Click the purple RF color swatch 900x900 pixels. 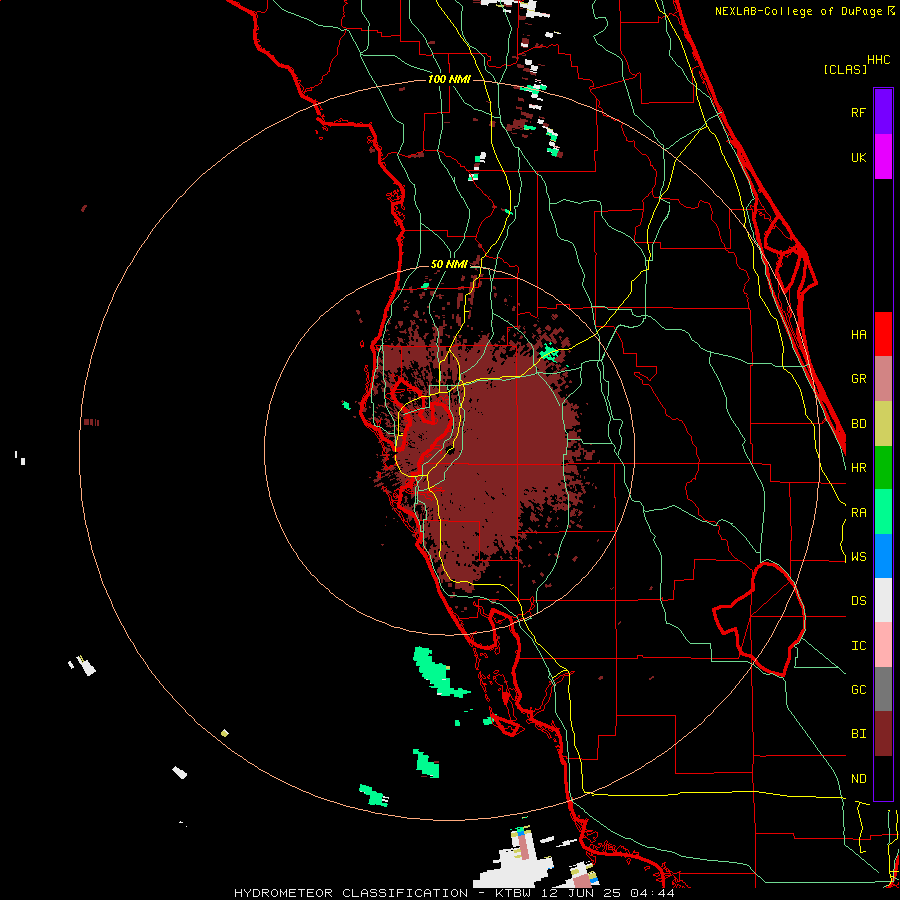point(883,112)
